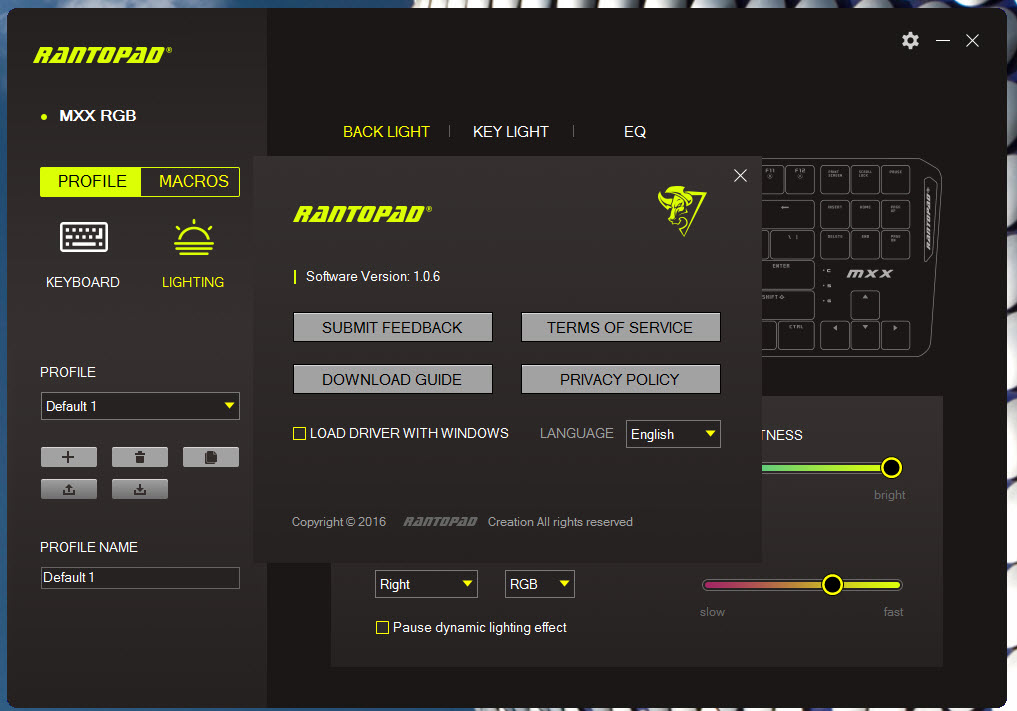1017x711 pixels.
Task: Click the speed slider handle
Action: 832,584
